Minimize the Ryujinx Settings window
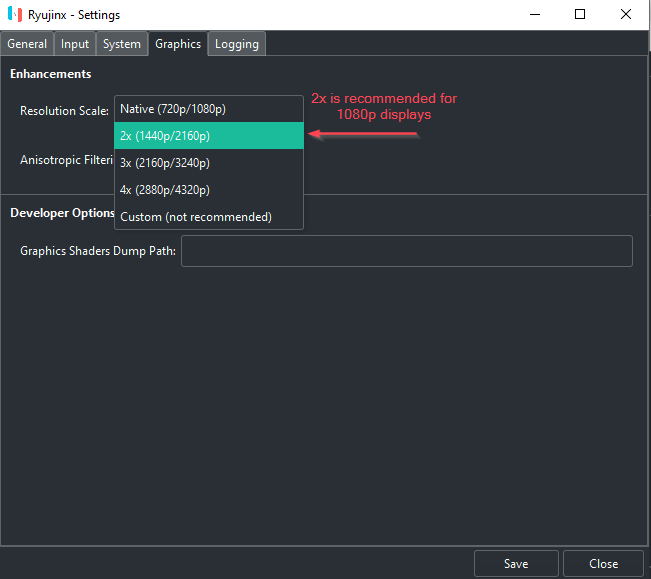This screenshot has width=651, height=579. pyautogui.click(x=534, y=15)
